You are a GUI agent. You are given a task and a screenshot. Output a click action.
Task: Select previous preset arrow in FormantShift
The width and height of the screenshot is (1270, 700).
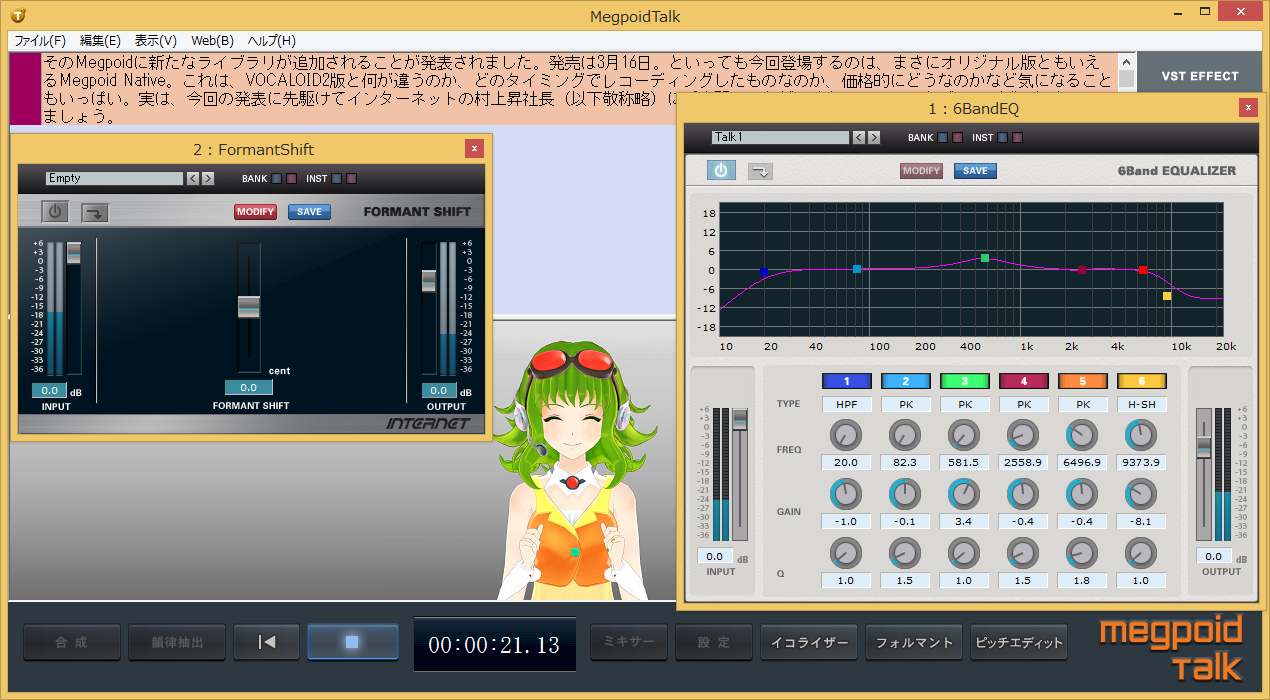coord(193,178)
